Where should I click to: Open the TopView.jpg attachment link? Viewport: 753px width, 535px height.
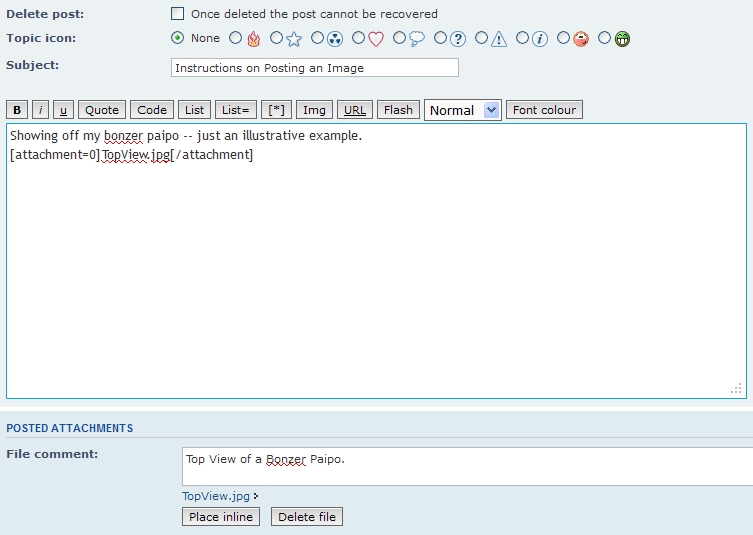coord(216,495)
